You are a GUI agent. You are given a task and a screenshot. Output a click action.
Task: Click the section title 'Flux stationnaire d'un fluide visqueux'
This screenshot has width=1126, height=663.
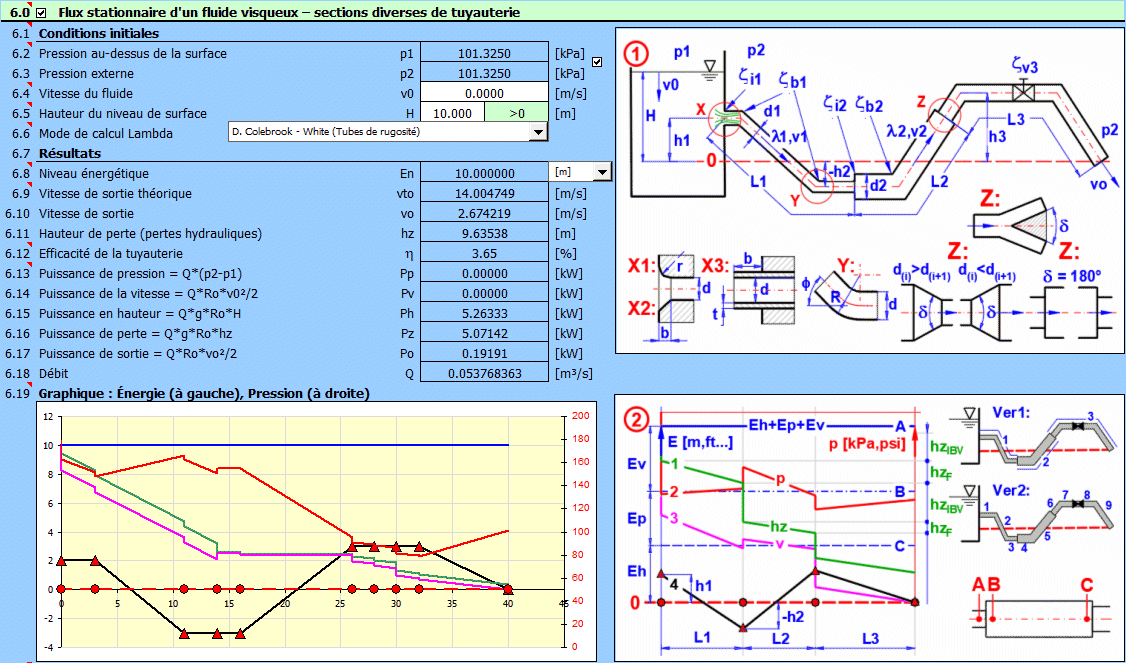point(289,12)
